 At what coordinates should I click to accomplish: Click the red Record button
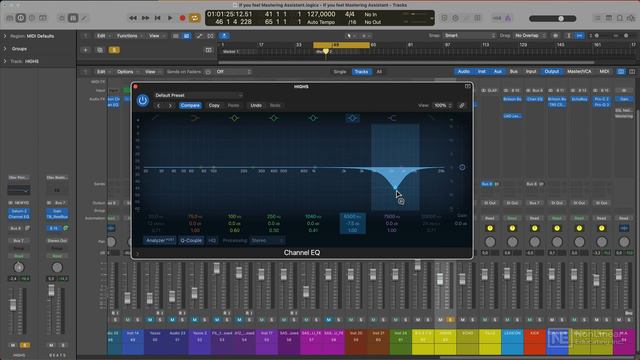tap(182, 18)
